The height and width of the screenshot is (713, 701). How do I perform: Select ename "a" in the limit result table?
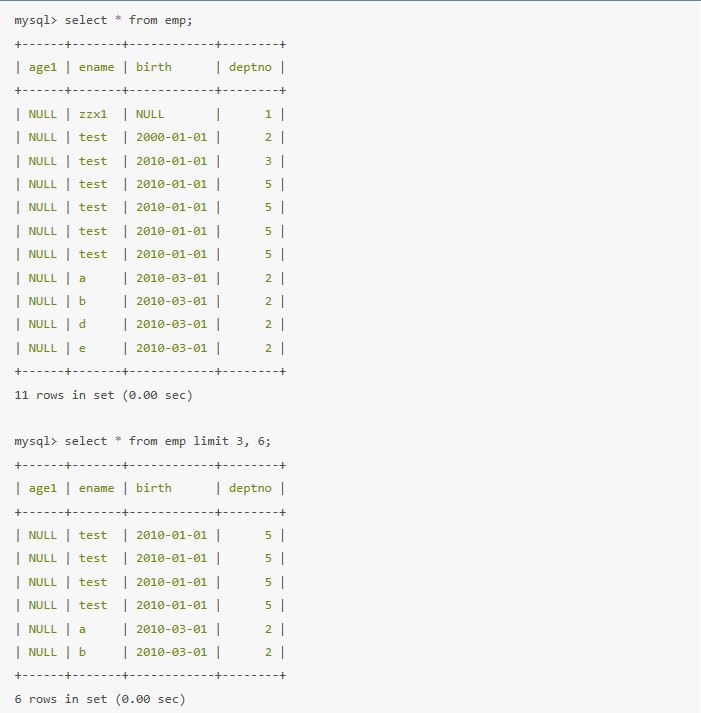pyautogui.click(x=83, y=628)
